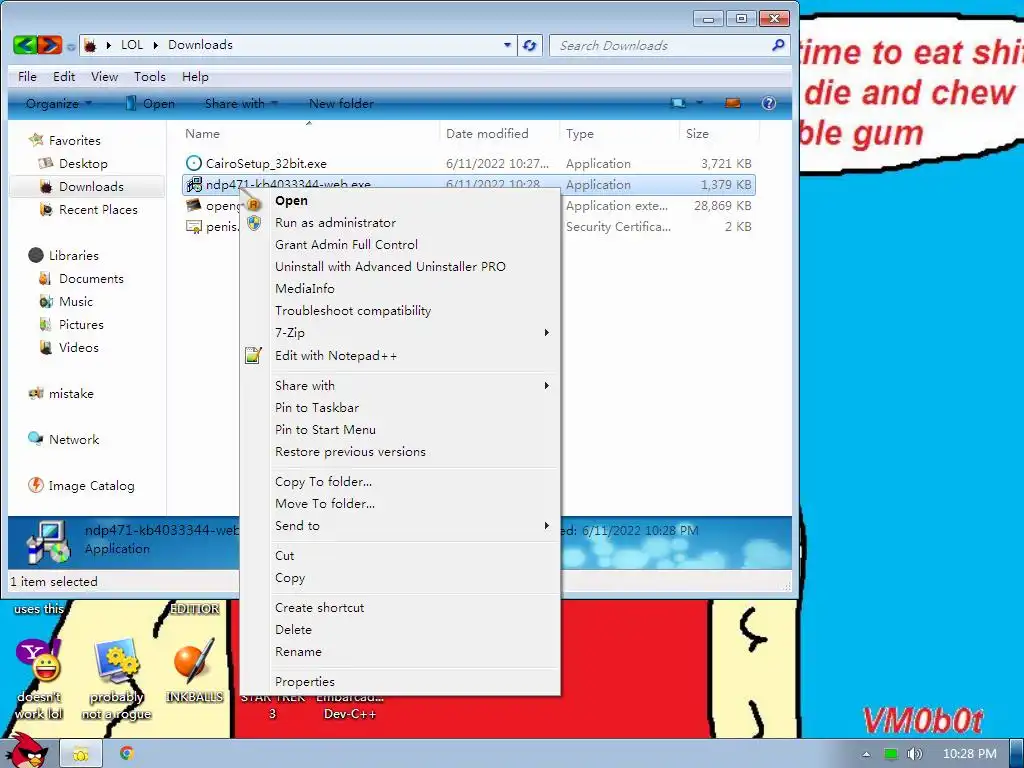The image size is (1024, 768).
Task: Click the shield icon next to Run as administrator
Action: [x=254, y=223]
